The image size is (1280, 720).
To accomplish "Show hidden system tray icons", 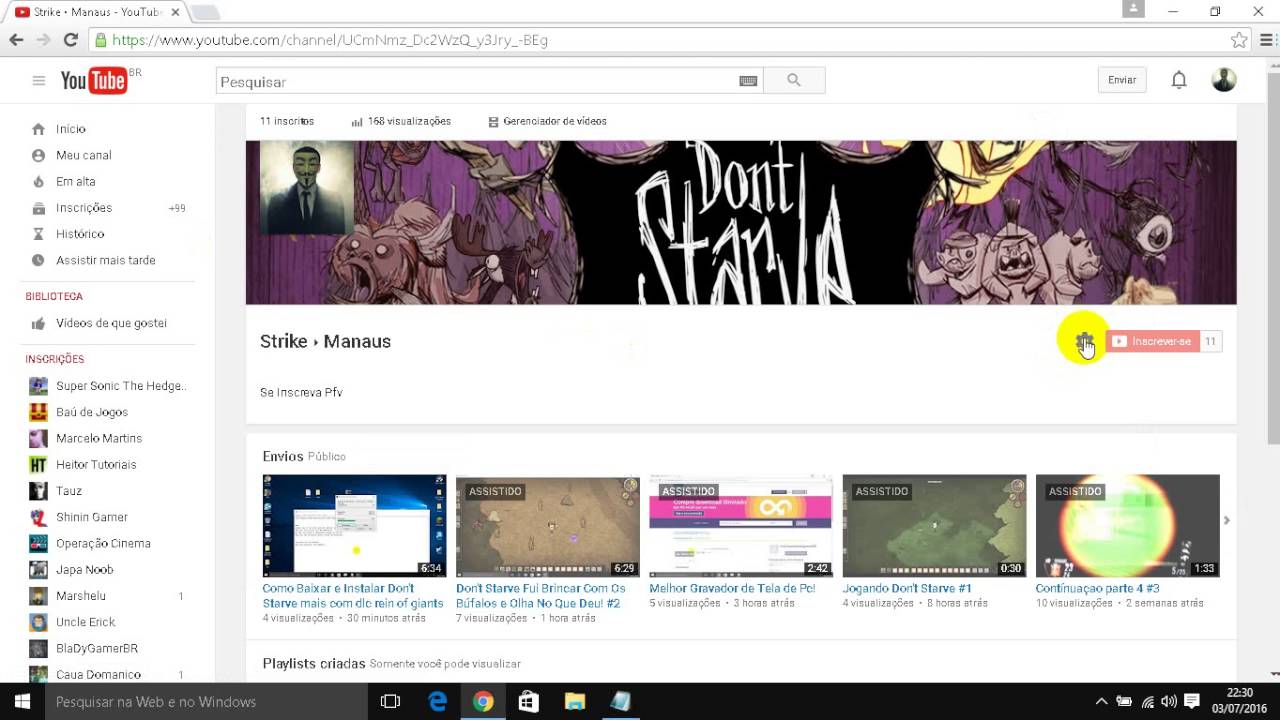I will [1101, 702].
